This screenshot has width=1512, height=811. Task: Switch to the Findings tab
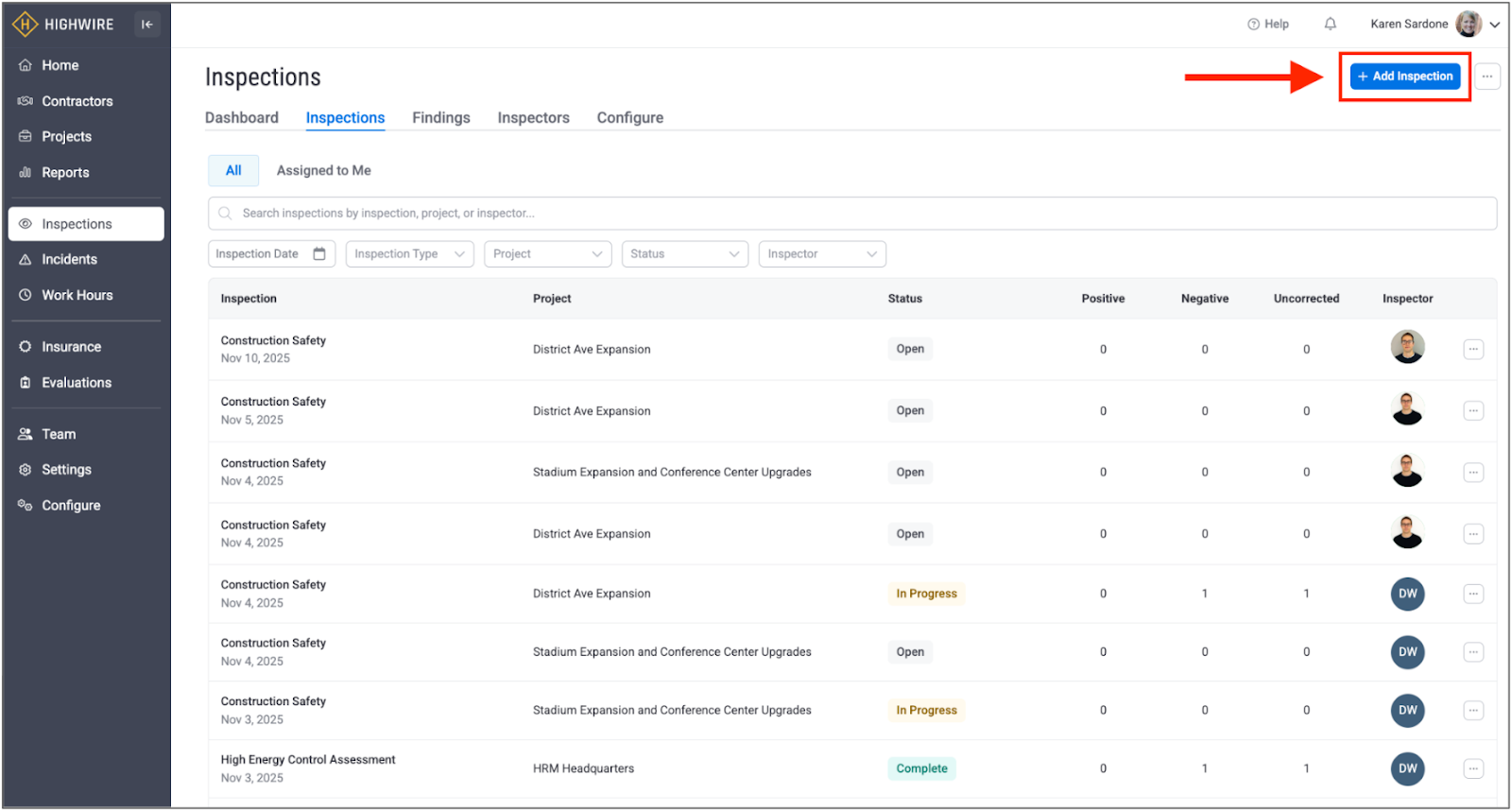click(440, 118)
